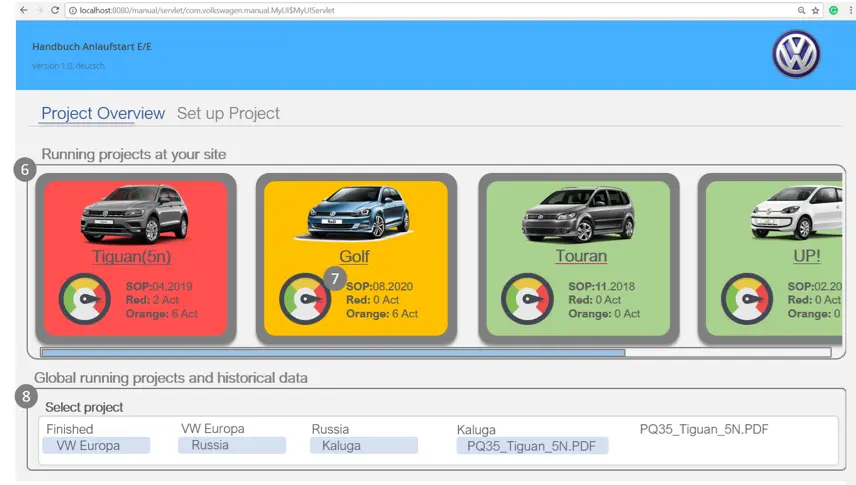This screenshot has height=485, width=856.
Task: Click Tiguan 'Red: 2 Act' text
Action: pyautogui.click(x=152, y=300)
